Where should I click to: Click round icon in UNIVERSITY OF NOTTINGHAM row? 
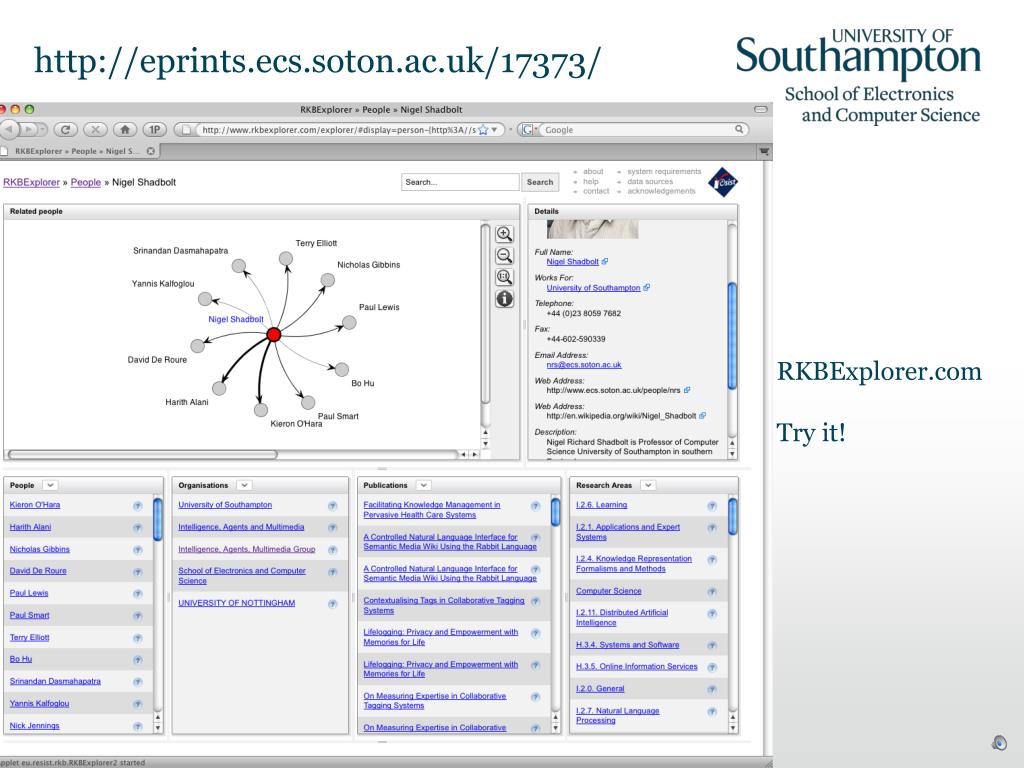332,604
